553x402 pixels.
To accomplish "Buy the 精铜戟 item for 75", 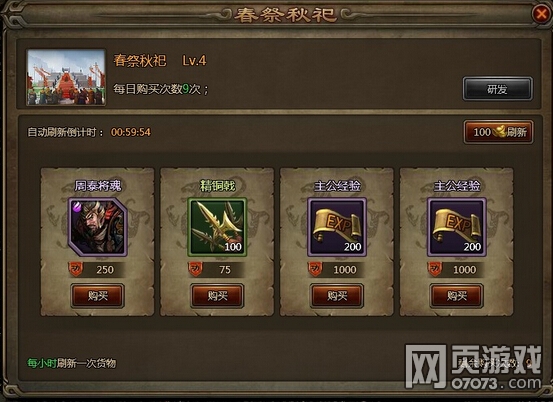I will [x=217, y=296].
